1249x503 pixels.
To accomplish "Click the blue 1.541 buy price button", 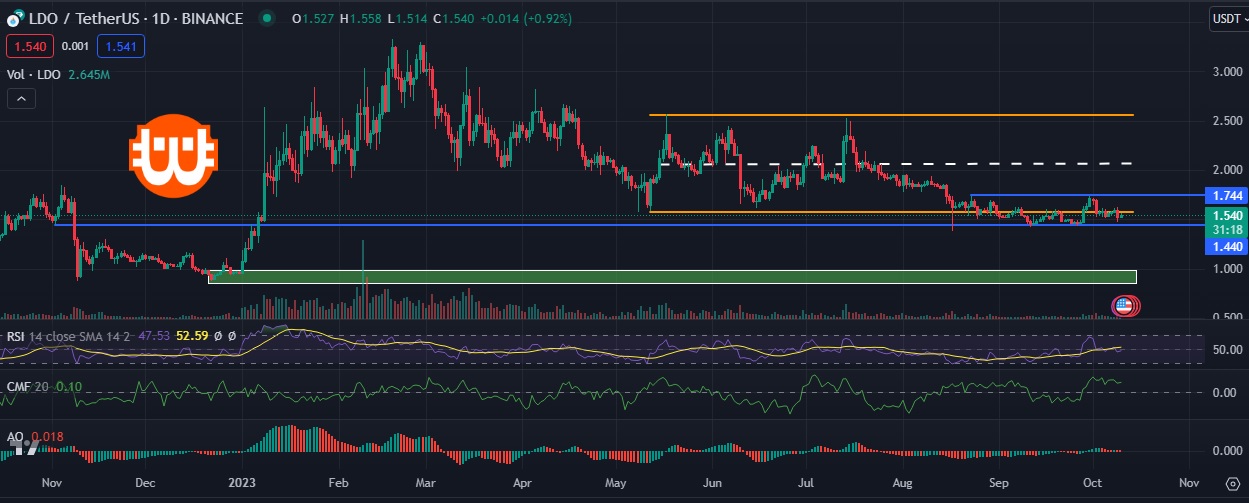I will pyautogui.click(x=122, y=46).
